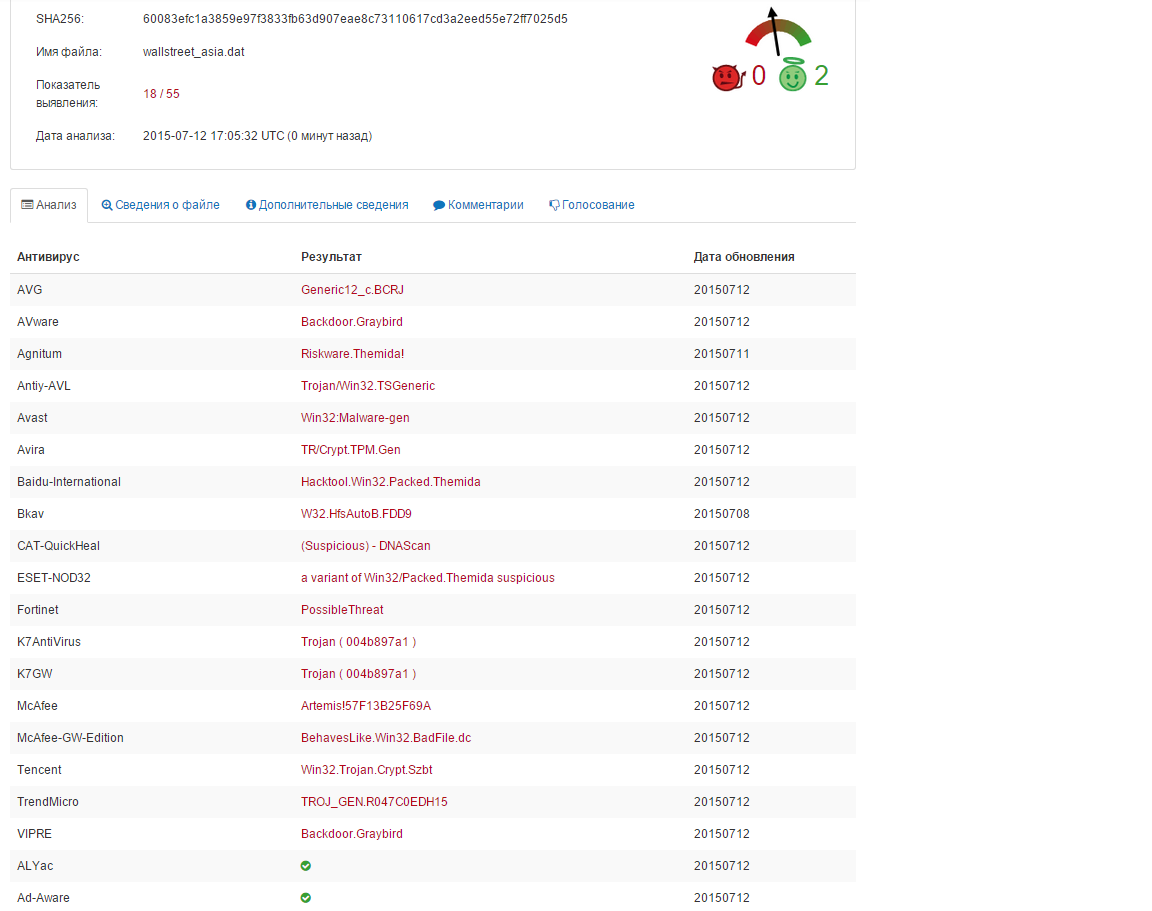Click the result TROJ_GEN.R047C0EDH15
Viewport: 1152px width, 911px height.
pyautogui.click(x=374, y=802)
